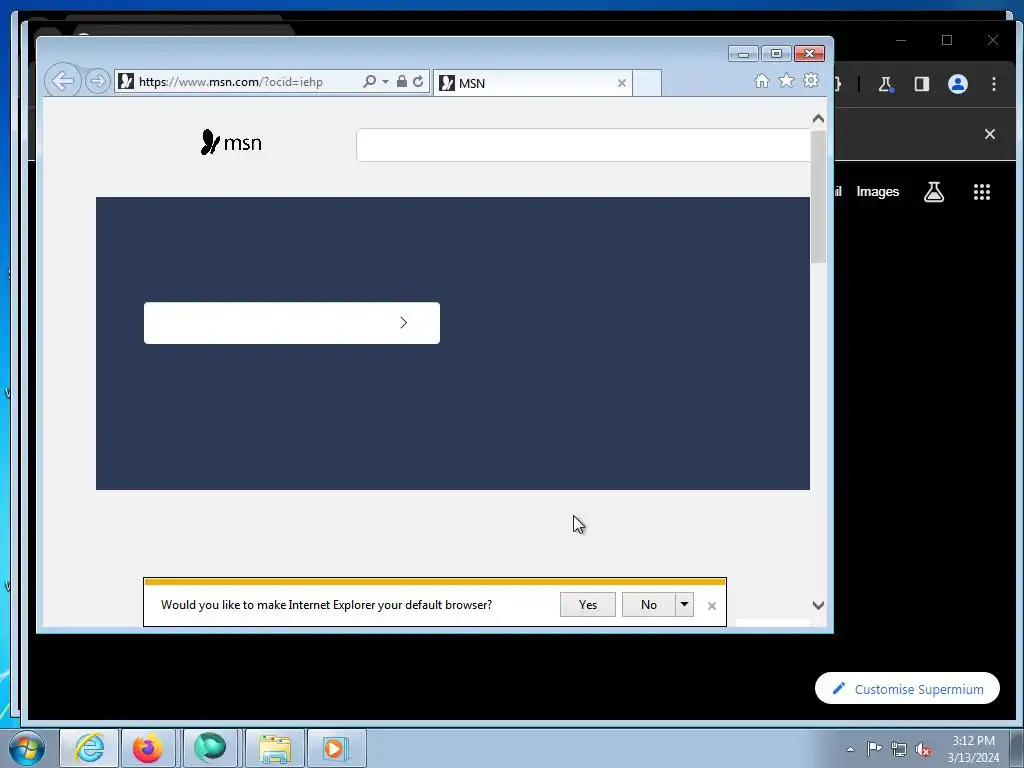Click Show desktop strip on taskbar
Viewport: 1024px width, 768px height.
click(1017, 748)
